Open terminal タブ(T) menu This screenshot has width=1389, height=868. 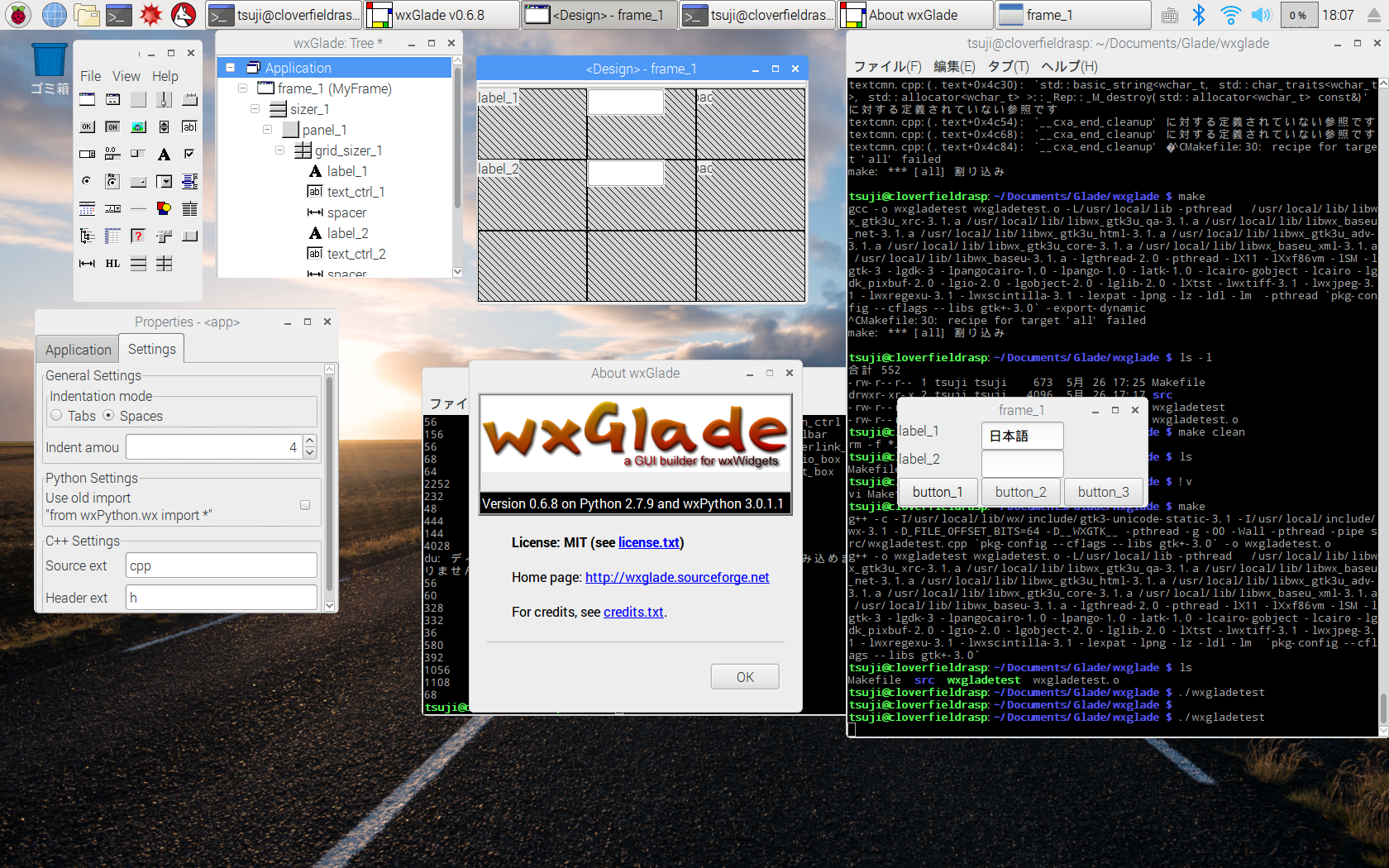[x=1009, y=67]
